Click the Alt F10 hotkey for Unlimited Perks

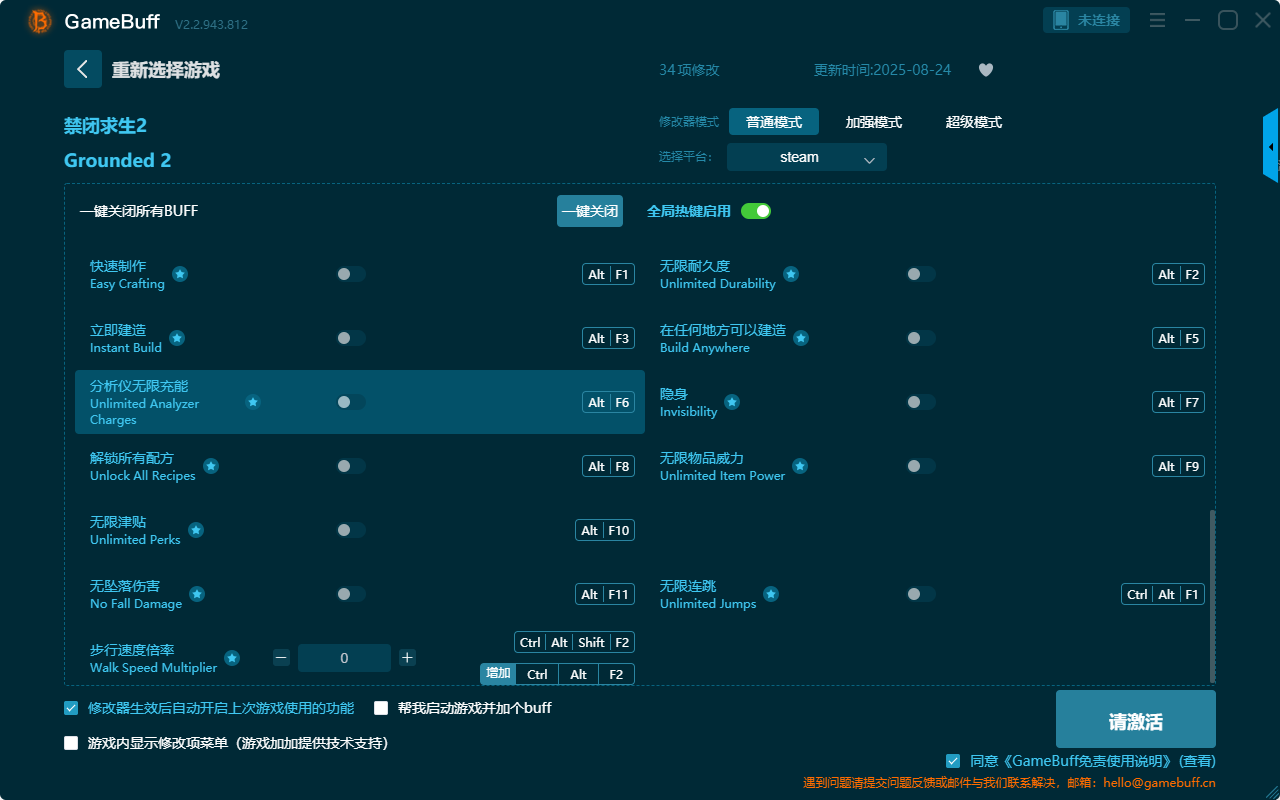tap(605, 530)
